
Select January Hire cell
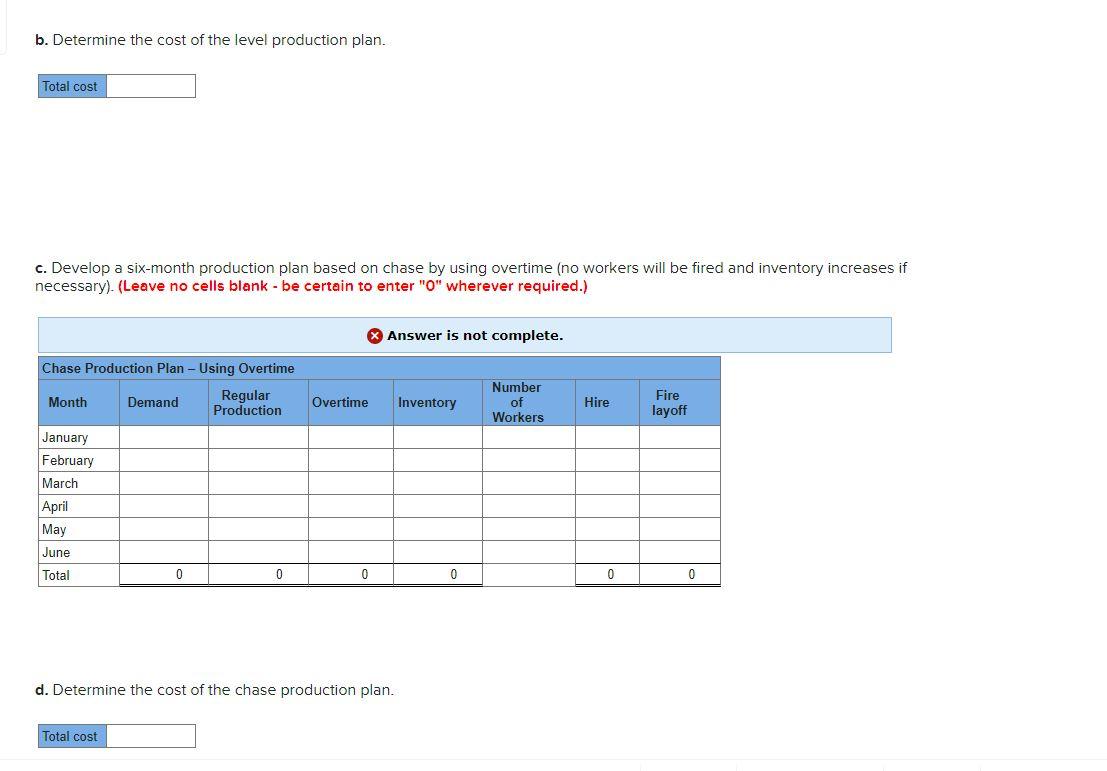[x=607, y=437]
